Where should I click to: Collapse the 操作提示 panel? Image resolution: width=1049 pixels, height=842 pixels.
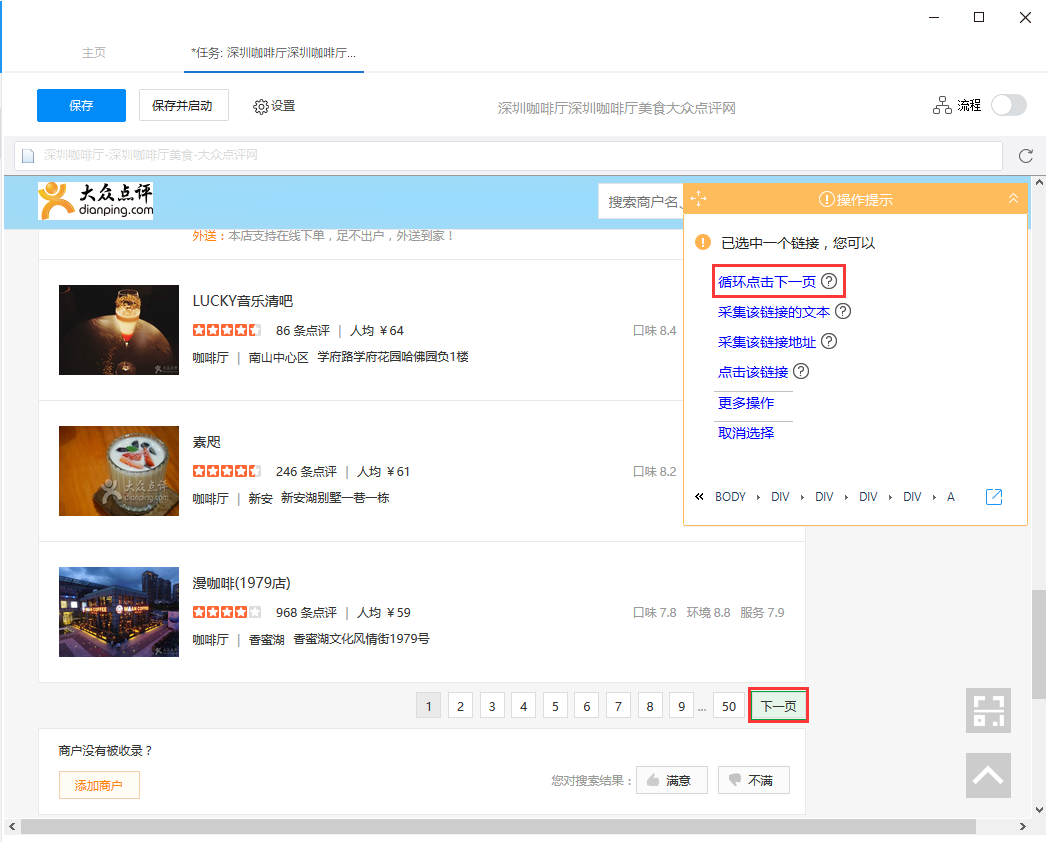coord(1013,199)
